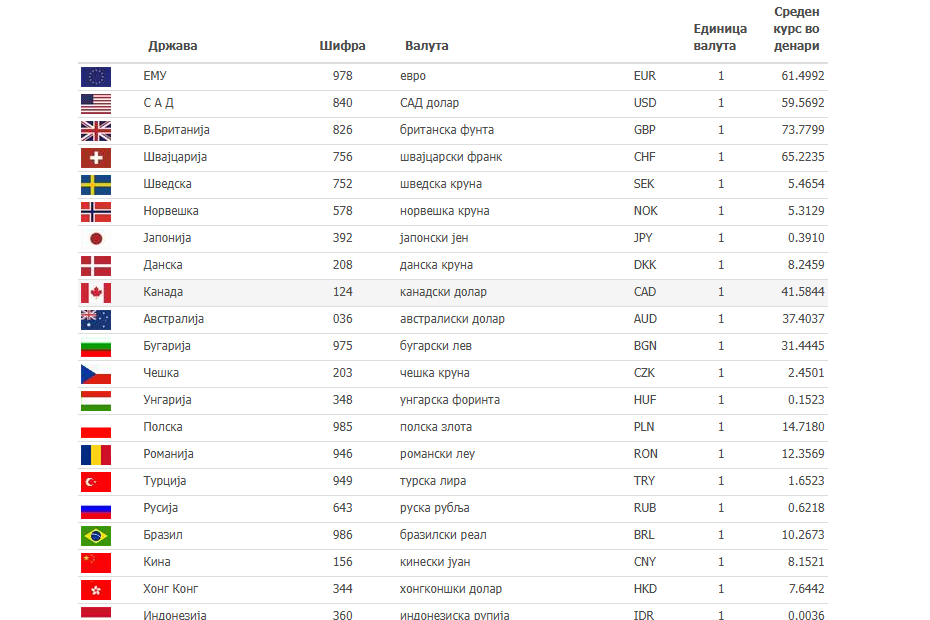Screen dimensions: 930x620
Task: Click the Australia flag icon
Action: (x=96, y=319)
